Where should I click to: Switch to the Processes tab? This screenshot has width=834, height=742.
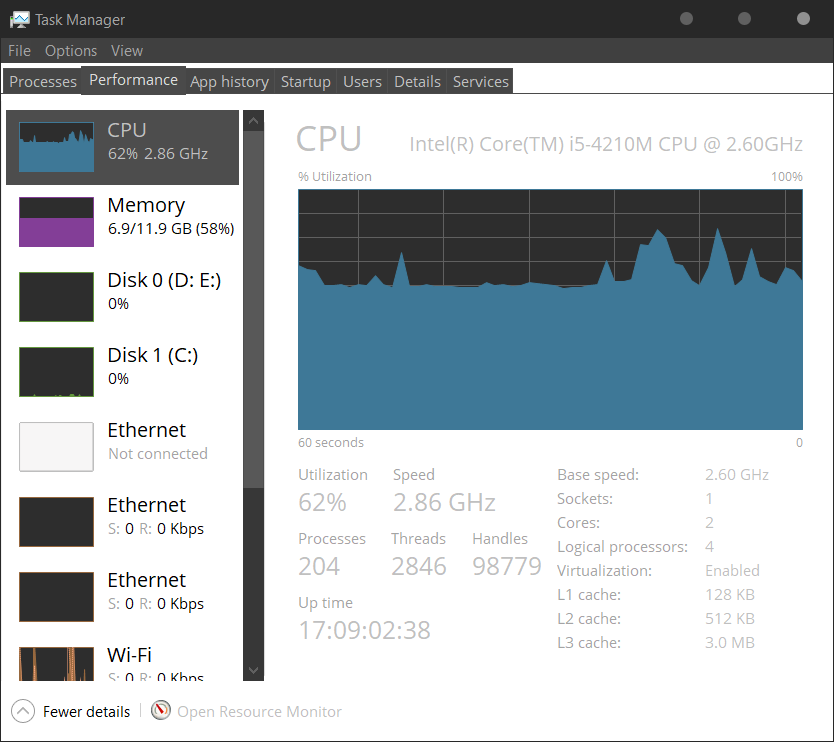[43, 81]
